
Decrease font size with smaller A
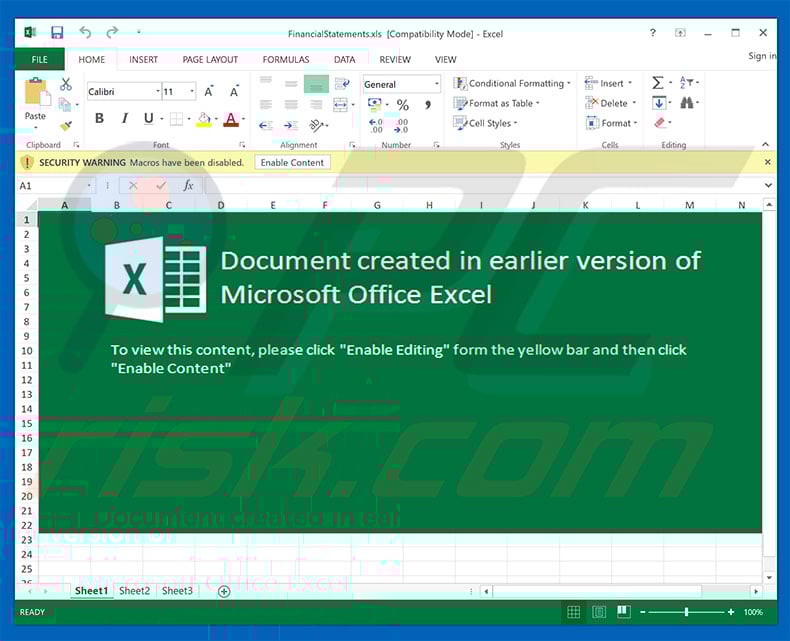pyautogui.click(x=234, y=91)
